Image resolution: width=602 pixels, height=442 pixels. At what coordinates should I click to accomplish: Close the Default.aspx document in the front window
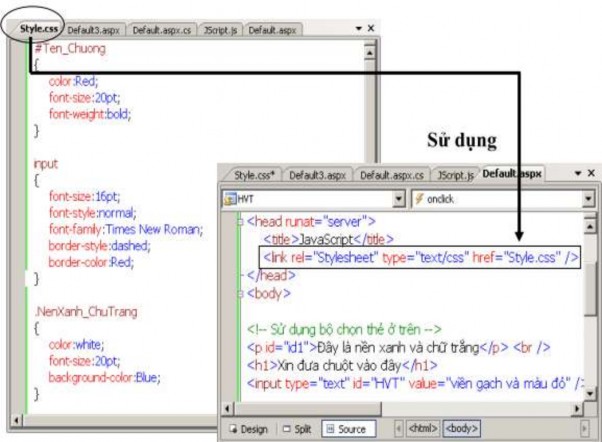point(591,173)
